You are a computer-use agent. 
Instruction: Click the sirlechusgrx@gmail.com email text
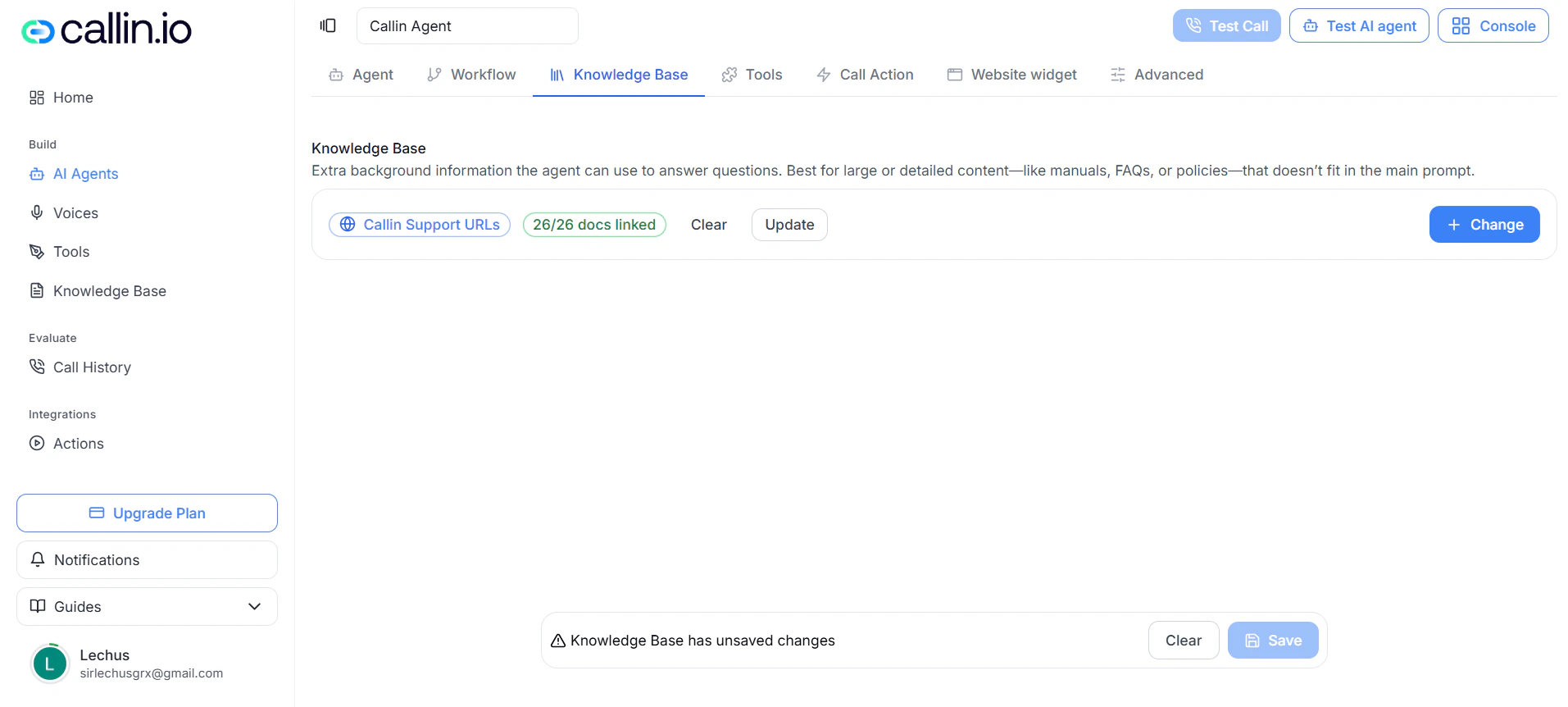point(152,673)
